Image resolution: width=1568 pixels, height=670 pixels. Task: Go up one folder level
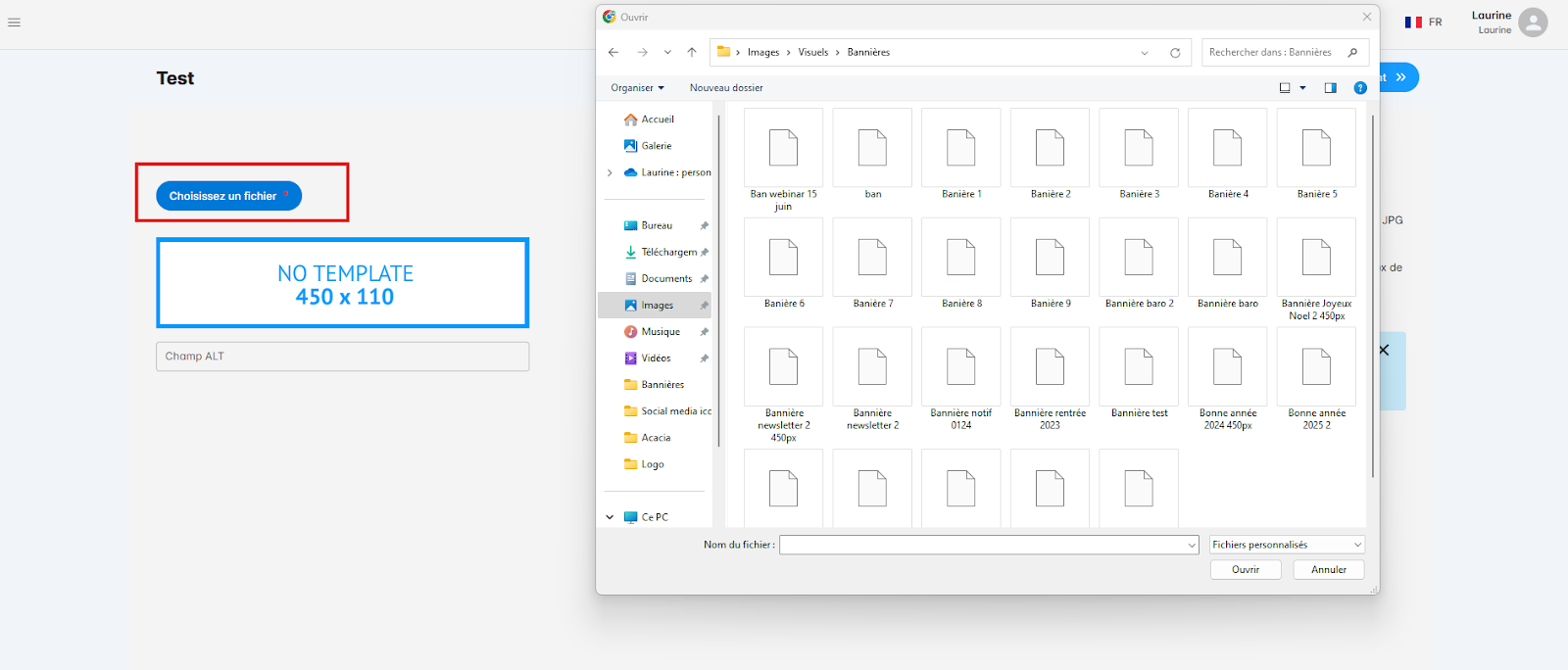tap(692, 52)
